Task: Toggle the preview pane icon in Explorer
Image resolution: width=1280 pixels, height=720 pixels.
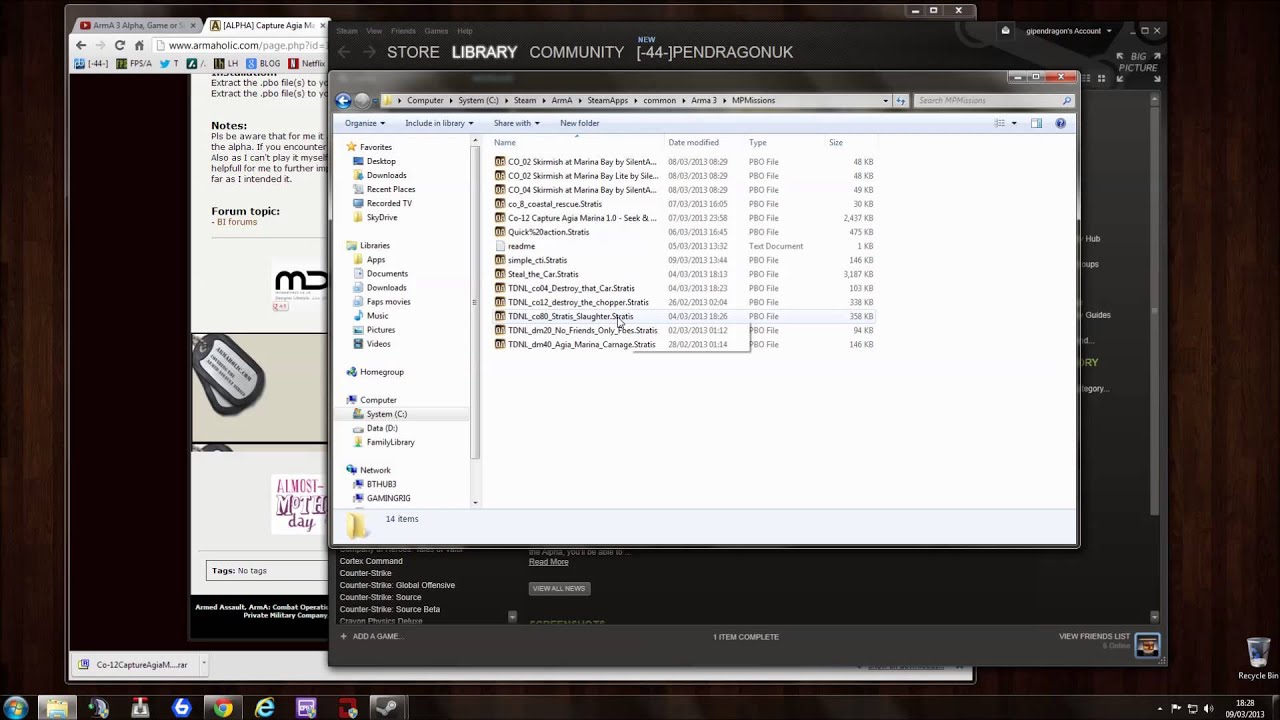Action: point(1036,123)
